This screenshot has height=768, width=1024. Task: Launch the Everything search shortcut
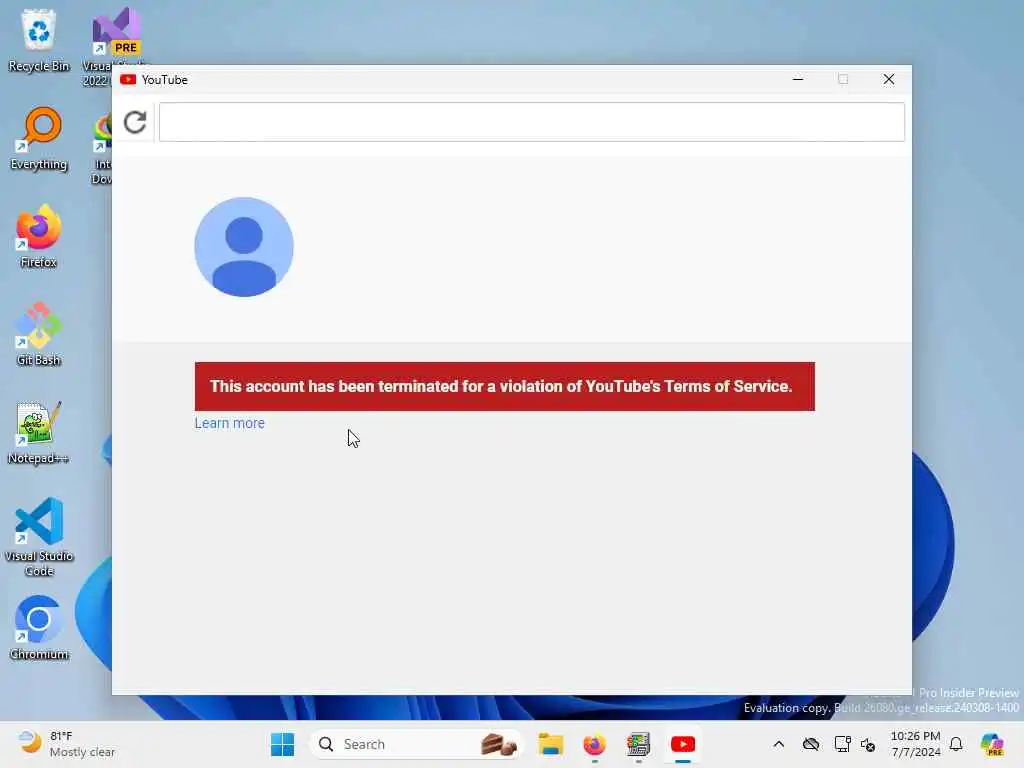coord(39,138)
